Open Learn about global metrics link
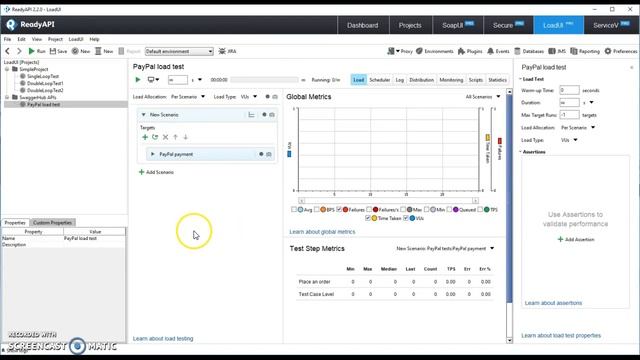 (322, 232)
